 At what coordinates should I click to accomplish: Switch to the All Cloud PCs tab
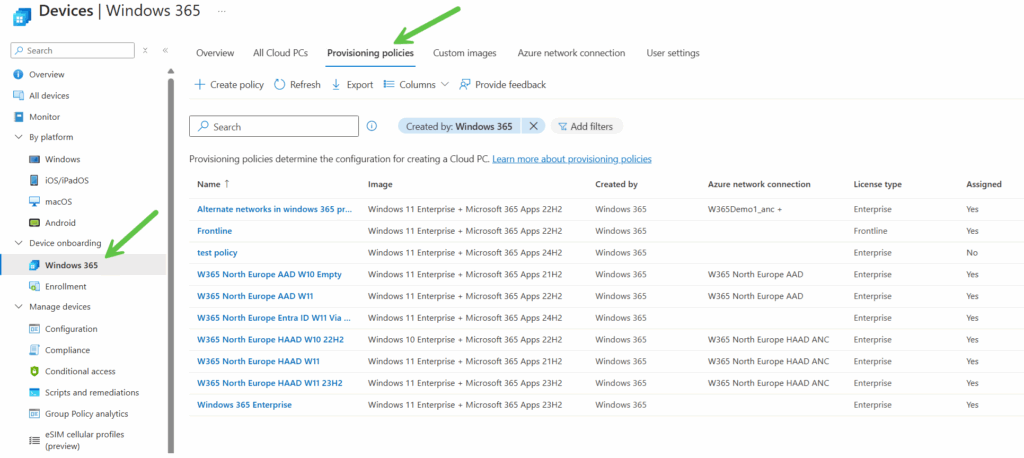[280, 53]
